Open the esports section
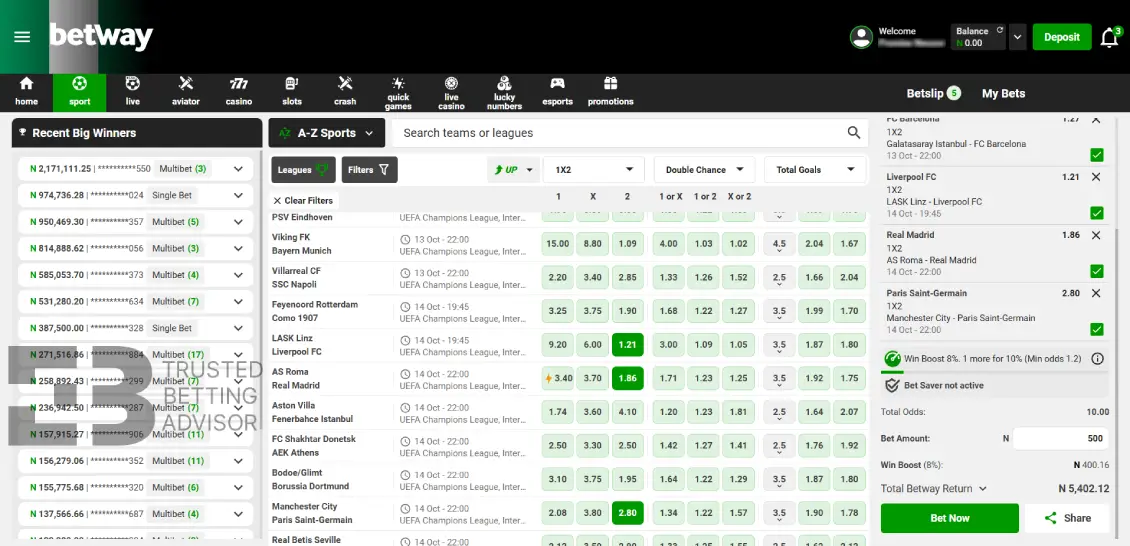 pyautogui.click(x=557, y=92)
